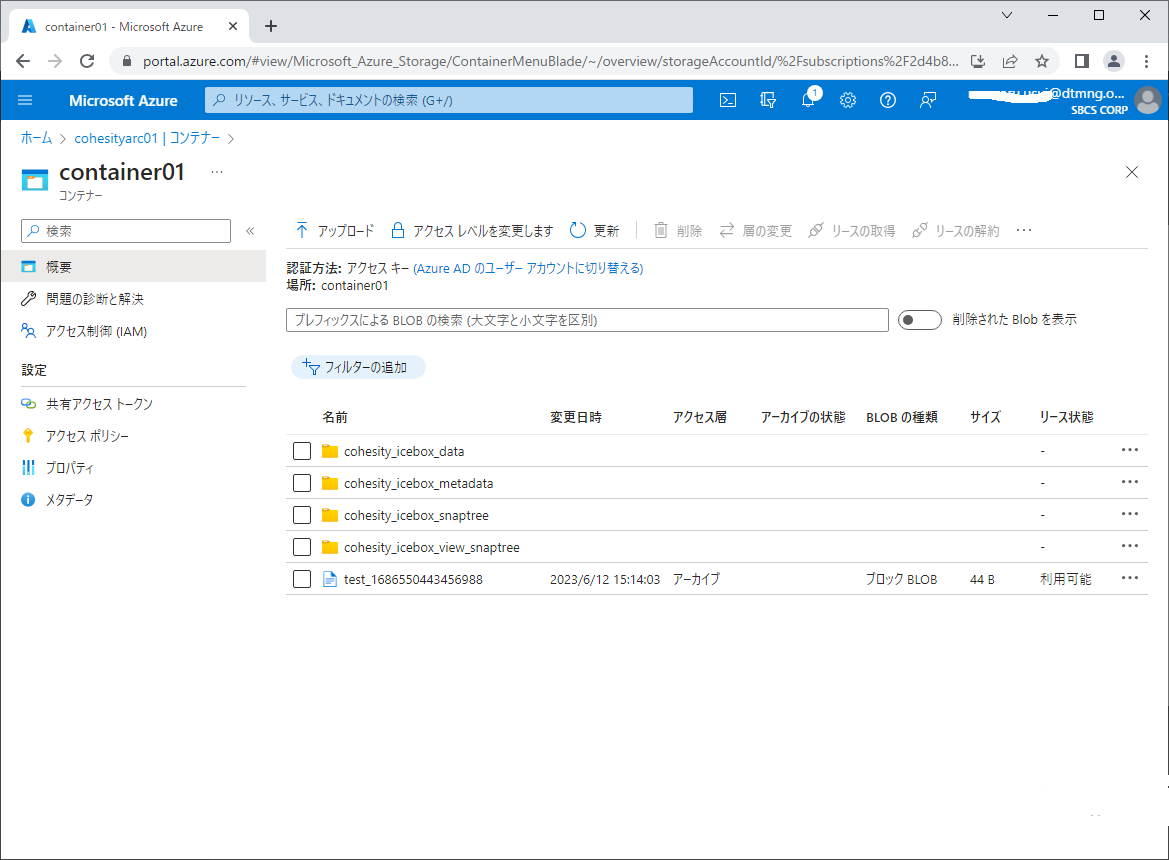Check the cohesity_icebox_data row checkbox
Screen dimensions: 1169x860
tap(302, 451)
